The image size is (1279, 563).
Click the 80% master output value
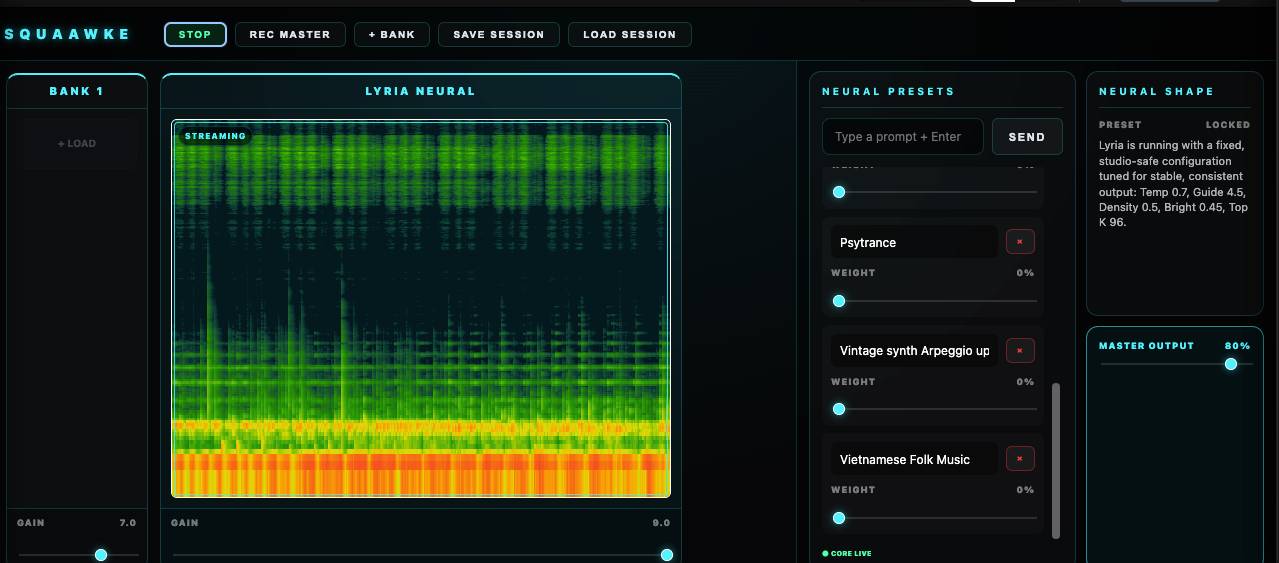click(x=1238, y=346)
